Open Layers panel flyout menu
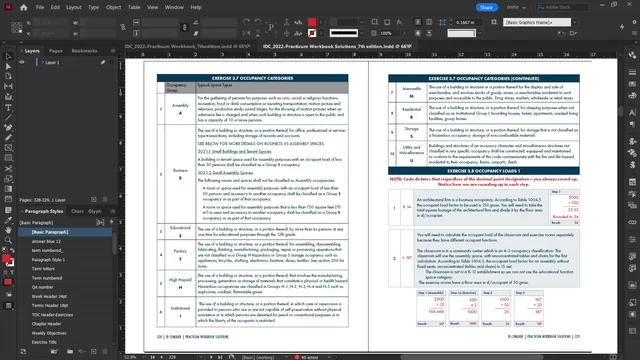This screenshot has width=640, height=360. pos(113,51)
